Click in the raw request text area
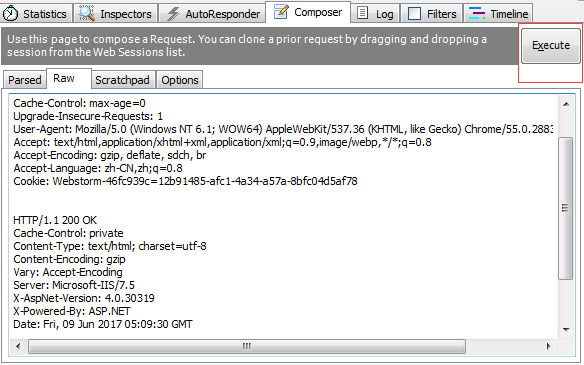 283,216
